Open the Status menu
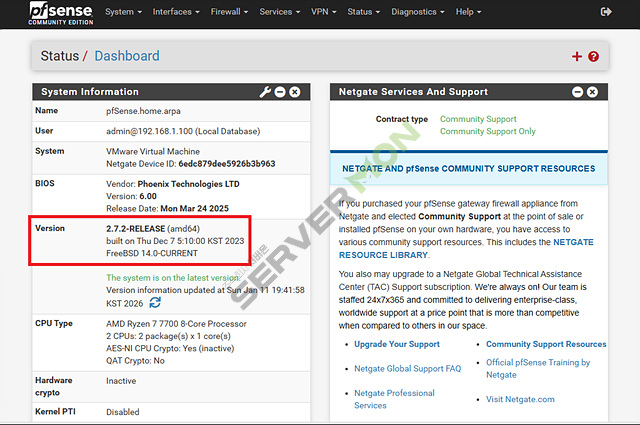Image resolution: width=640 pixels, height=425 pixels. [x=364, y=12]
